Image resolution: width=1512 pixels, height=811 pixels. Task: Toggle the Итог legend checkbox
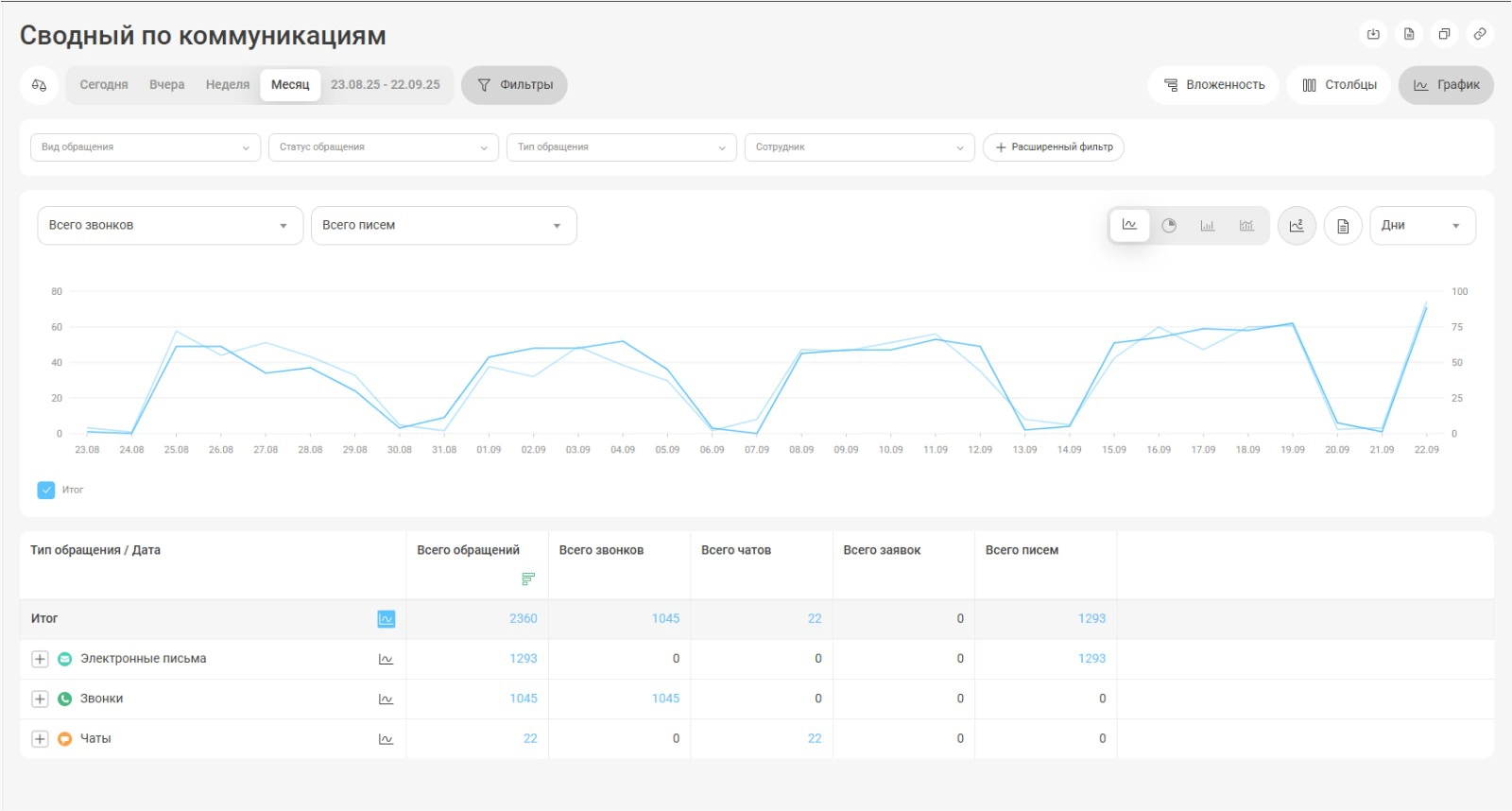pos(46,490)
